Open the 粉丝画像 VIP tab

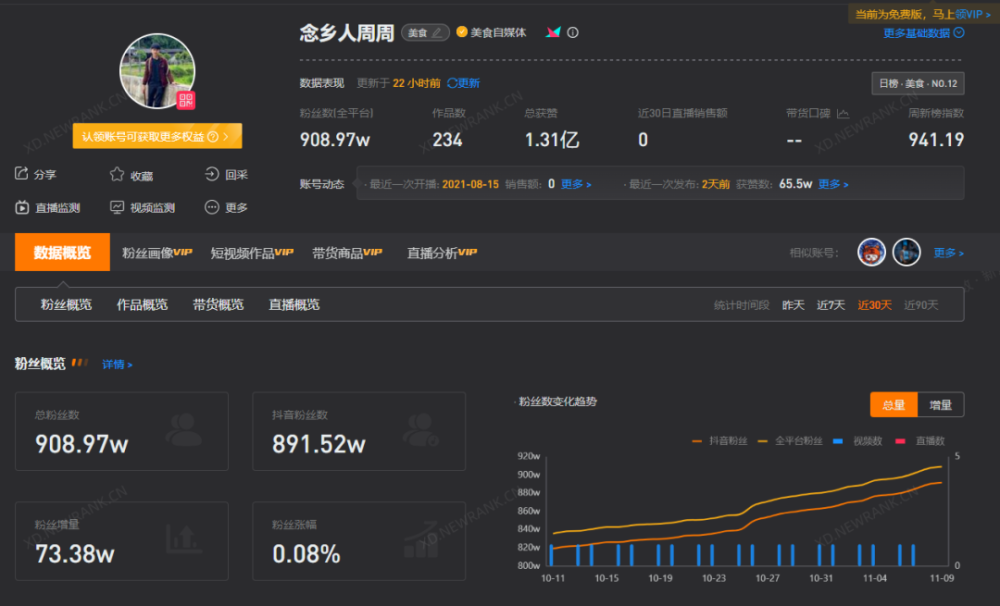click(157, 253)
